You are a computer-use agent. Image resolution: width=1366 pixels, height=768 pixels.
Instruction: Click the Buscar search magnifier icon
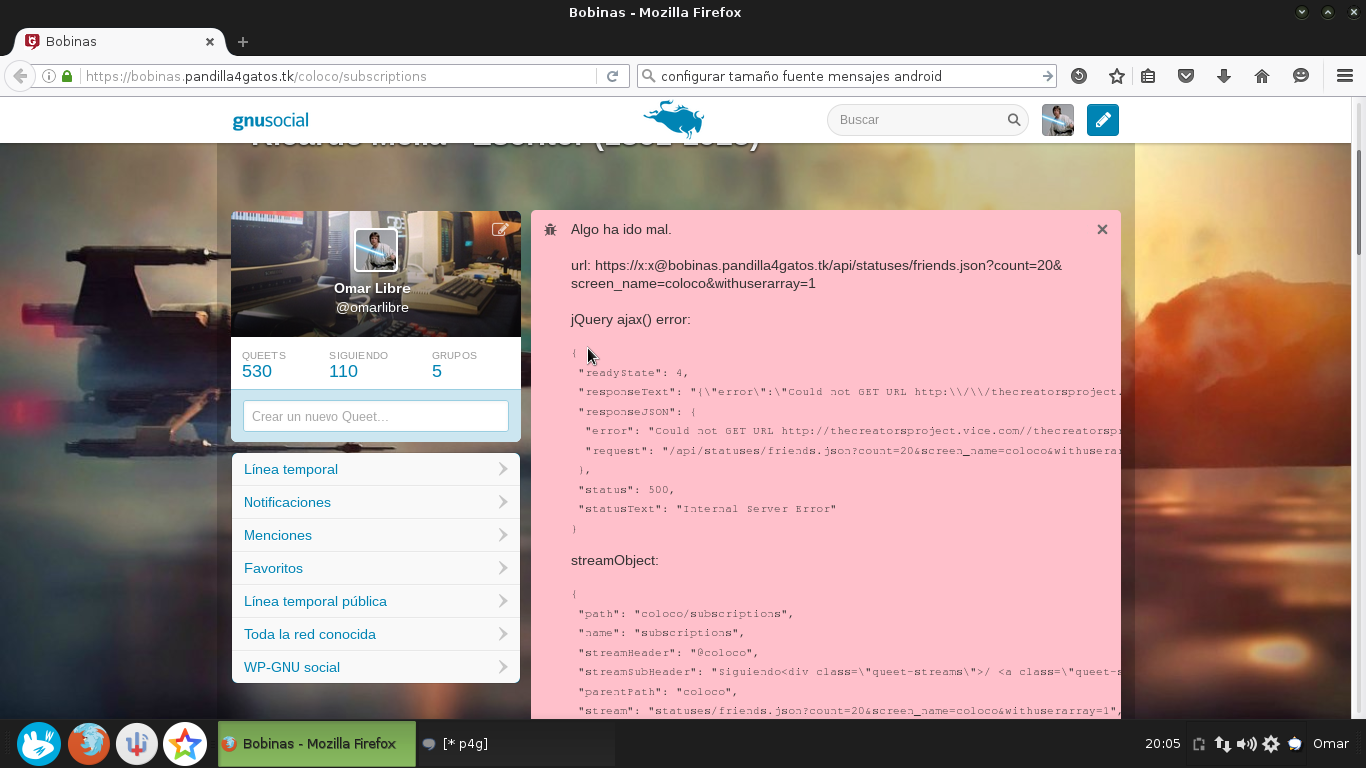point(1013,120)
